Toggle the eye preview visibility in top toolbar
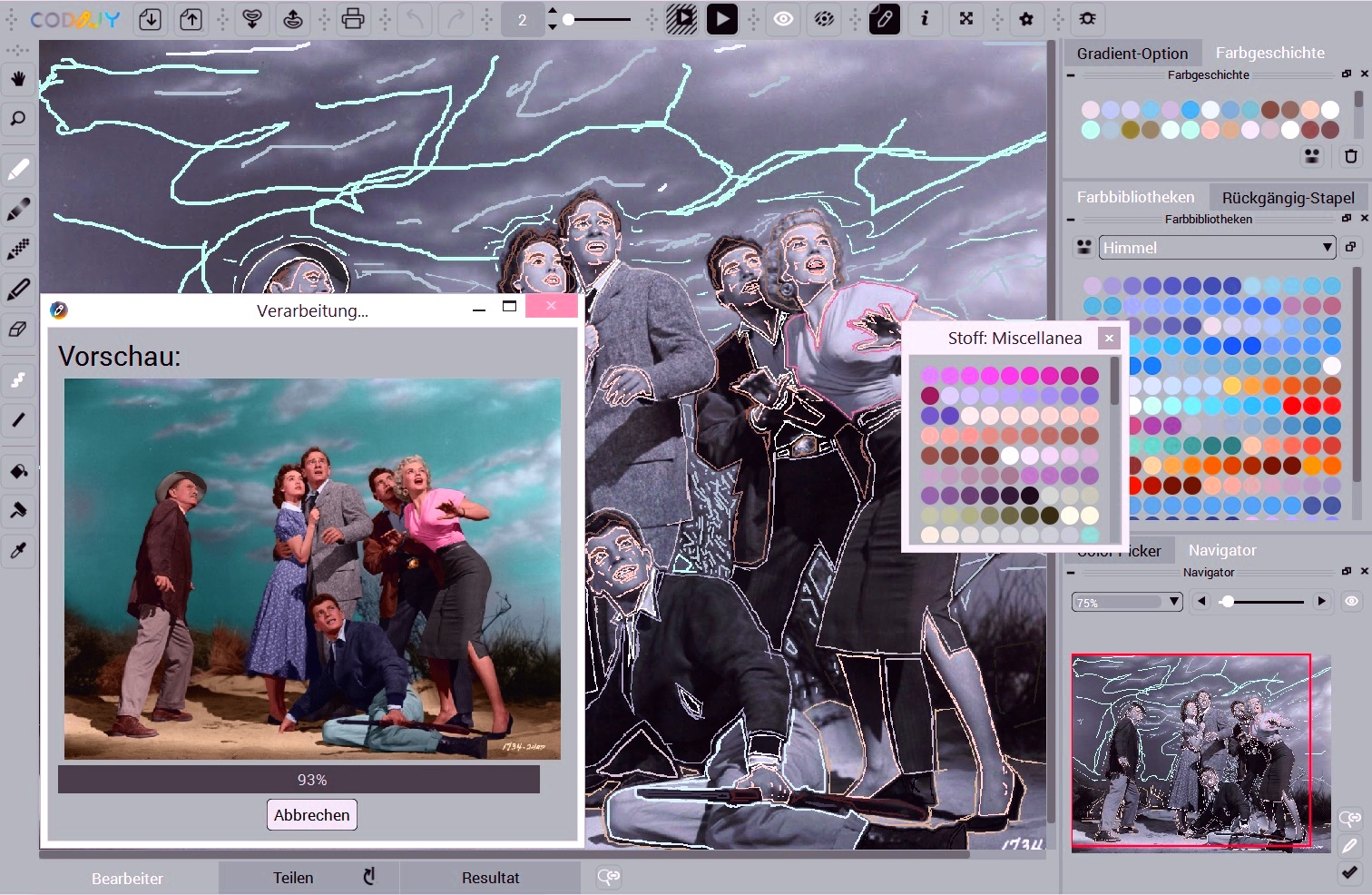 tap(783, 19)
